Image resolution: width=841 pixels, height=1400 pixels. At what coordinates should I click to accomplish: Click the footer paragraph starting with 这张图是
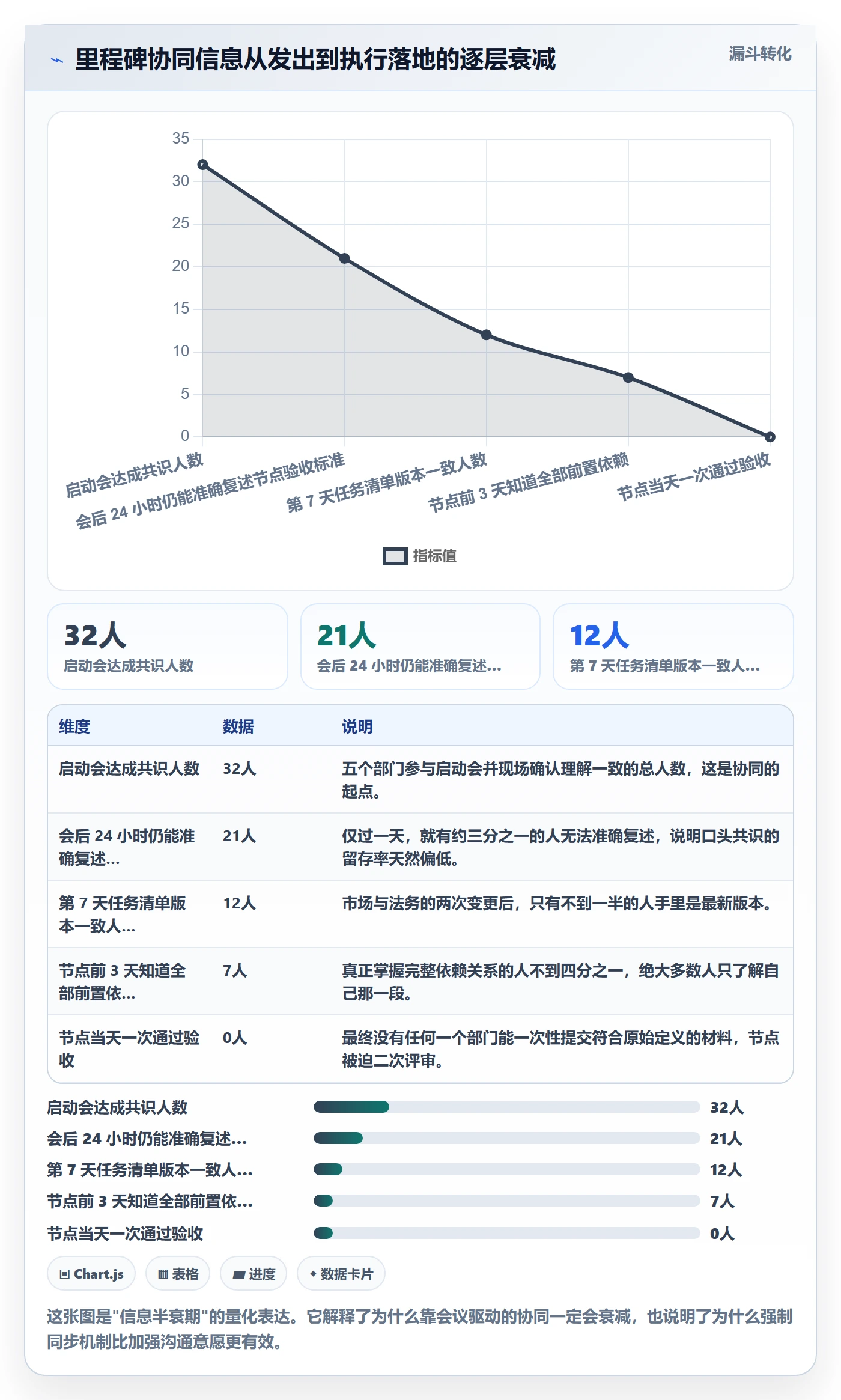(x=420, y=1328)
